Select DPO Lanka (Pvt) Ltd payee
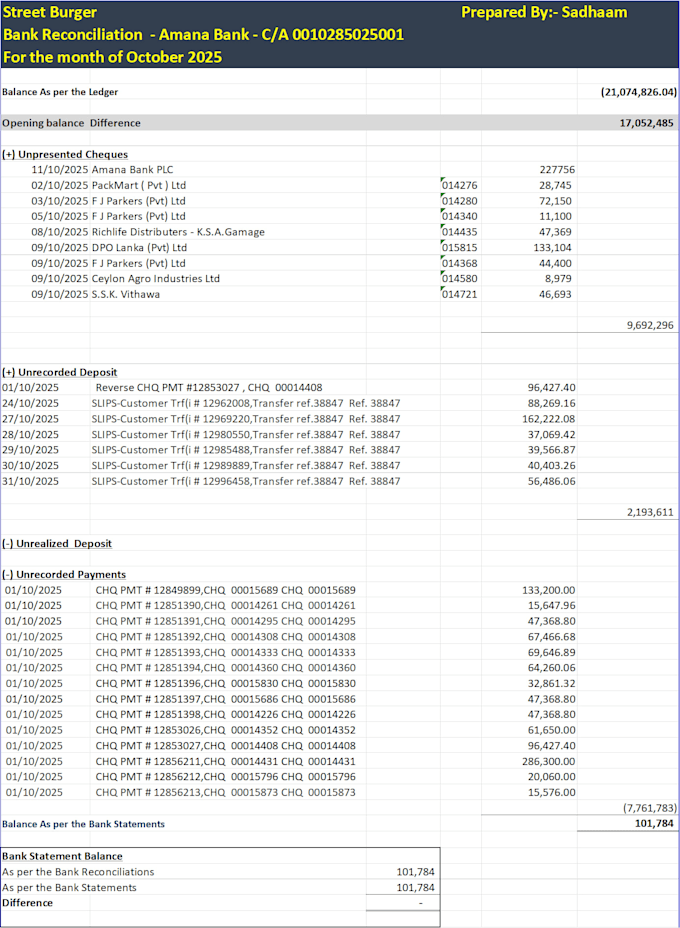The image size is (680, 928). click(139, 247)
